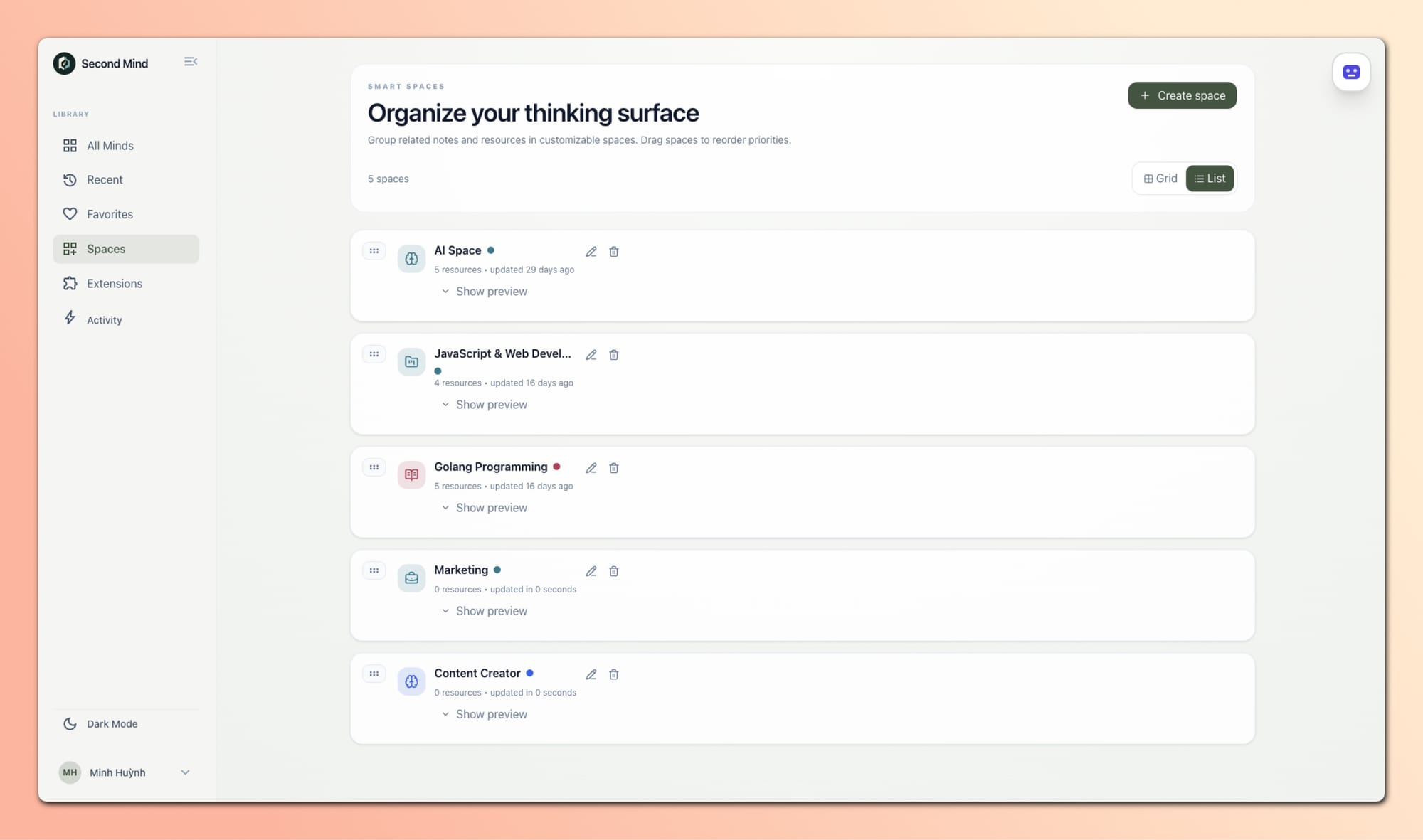
Task: Toggle Dark Mode
Action: click(126, 724)
